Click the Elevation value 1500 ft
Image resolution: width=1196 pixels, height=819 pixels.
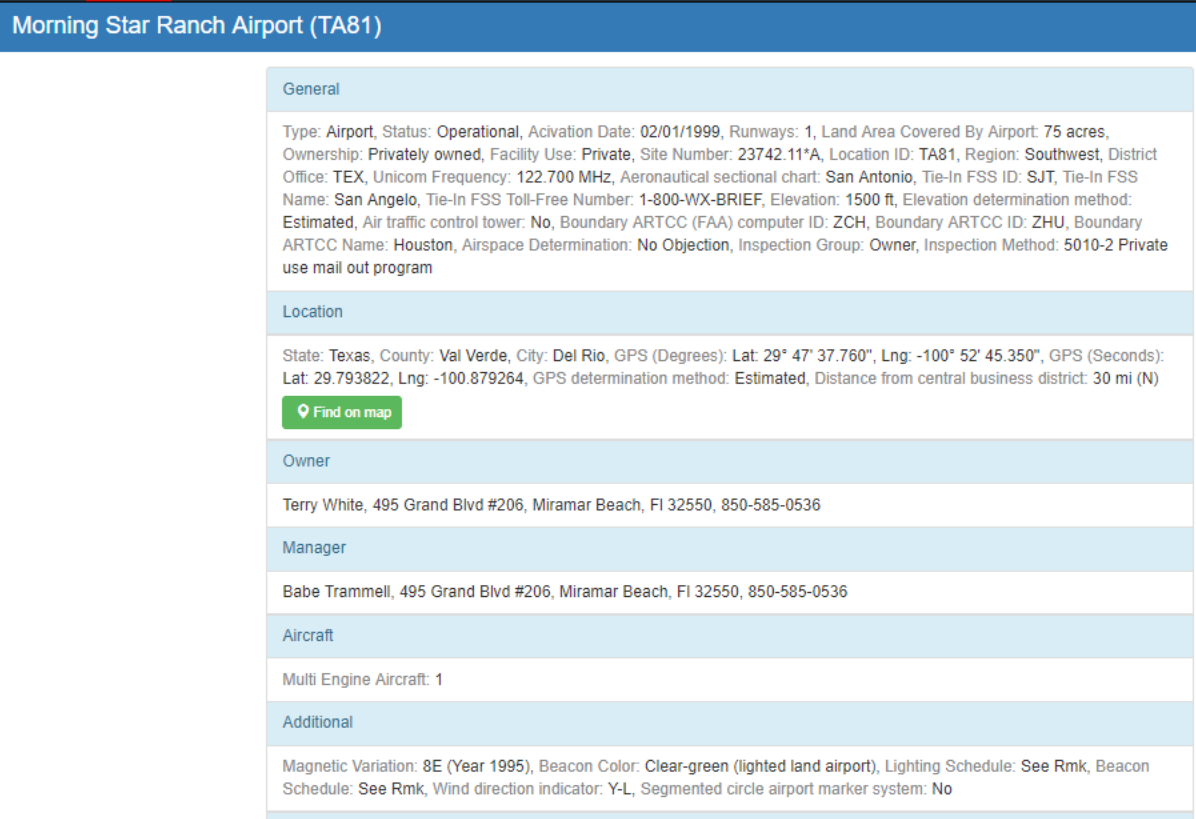click(870, 200)
